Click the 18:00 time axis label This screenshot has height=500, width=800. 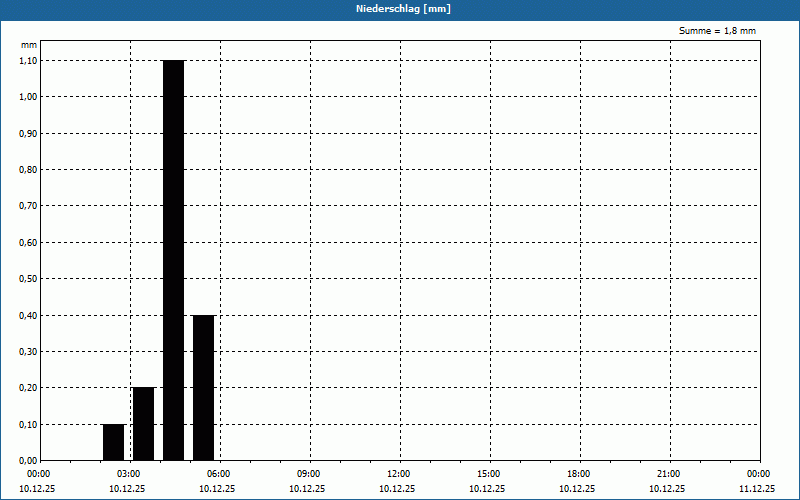pos(578,474)
